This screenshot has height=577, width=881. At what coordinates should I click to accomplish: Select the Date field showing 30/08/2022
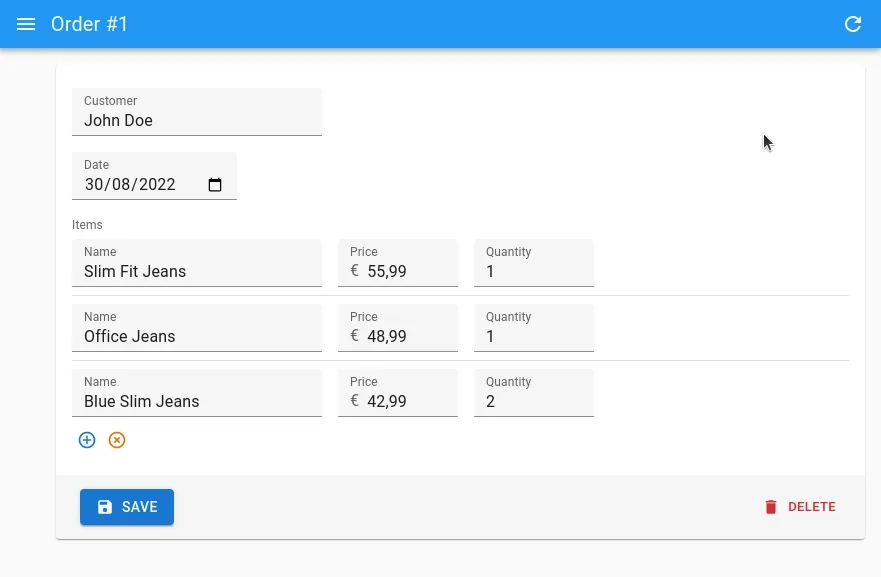click(x=130, y=184)
